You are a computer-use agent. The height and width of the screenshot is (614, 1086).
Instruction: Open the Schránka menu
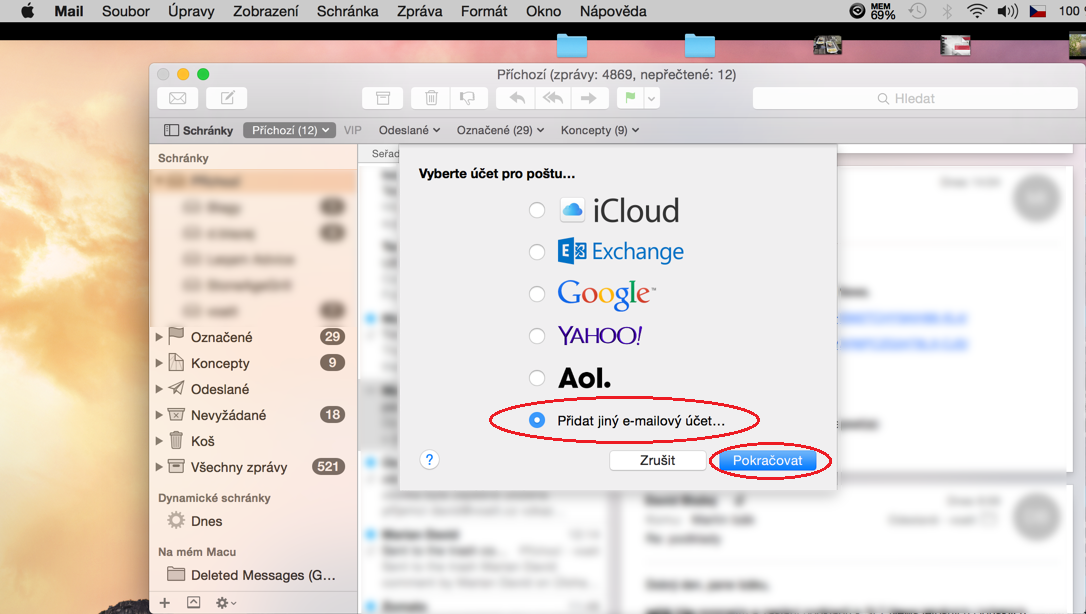coord(348,11)
